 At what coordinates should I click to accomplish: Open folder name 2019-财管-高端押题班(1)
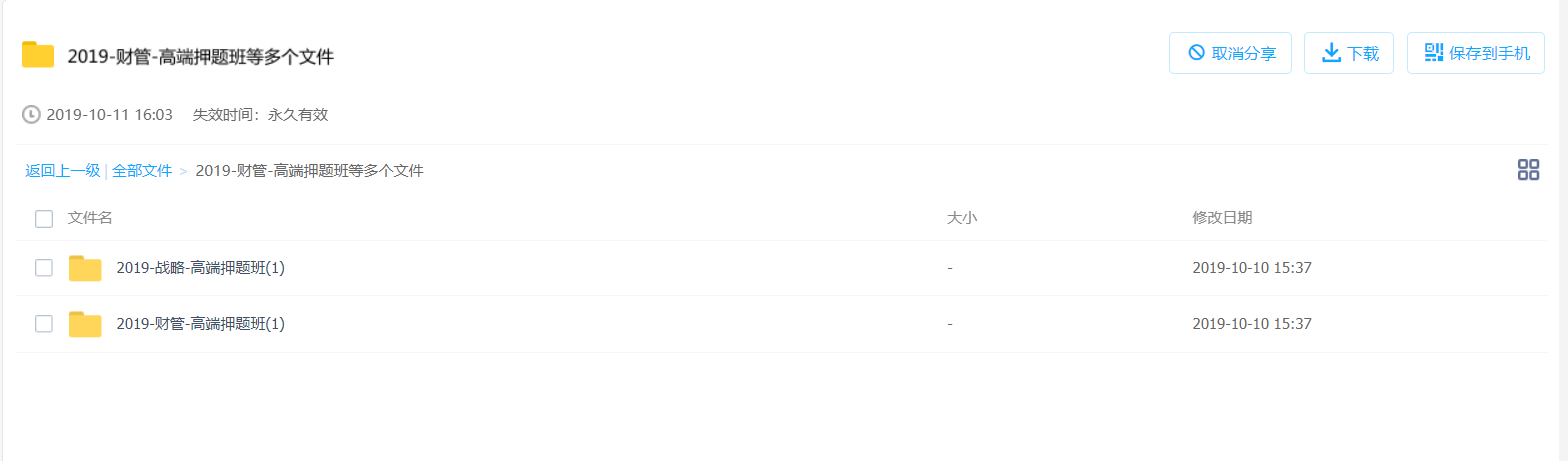201,324
